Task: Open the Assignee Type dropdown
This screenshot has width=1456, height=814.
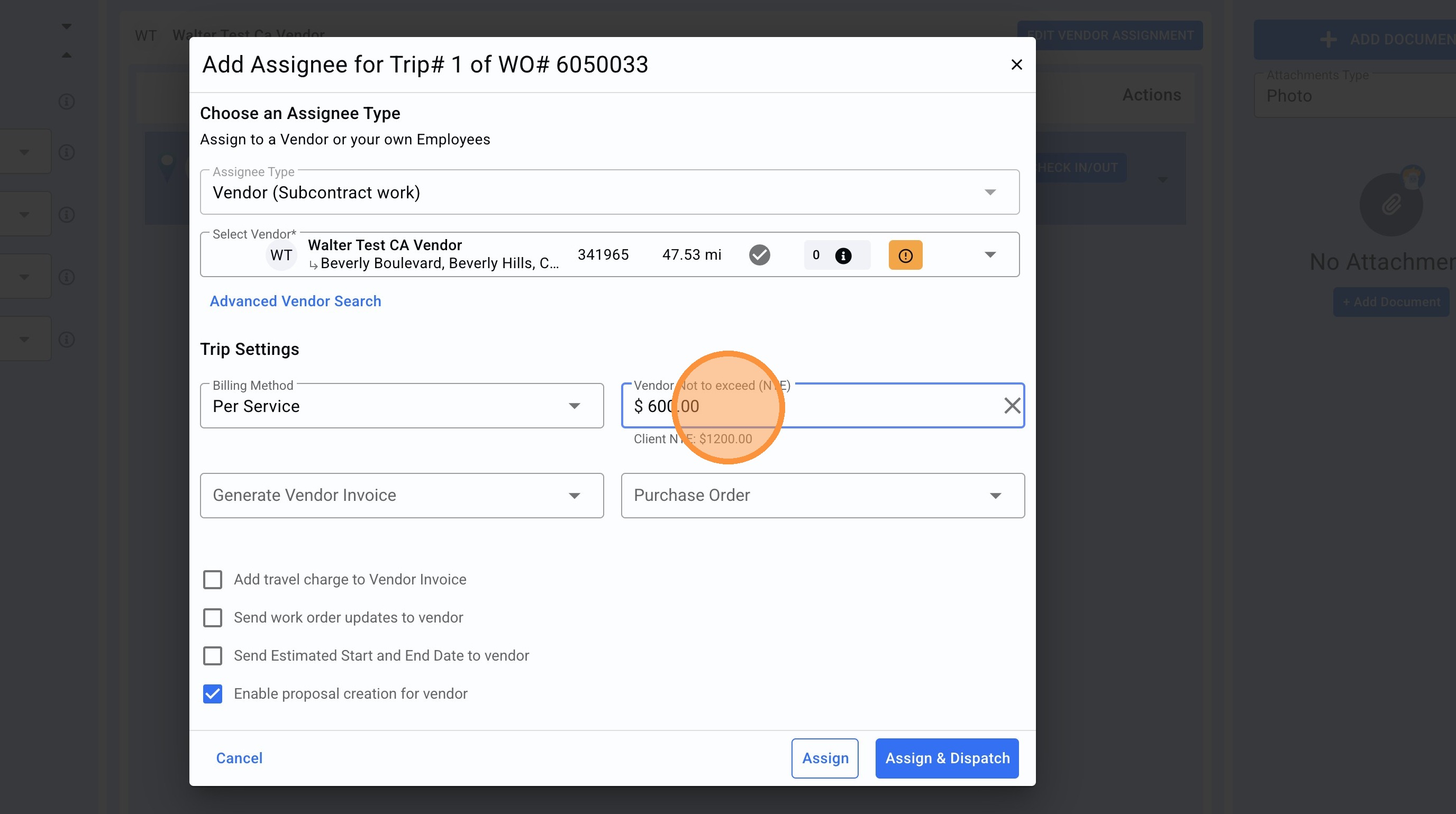Action: (x=609, y=193)
